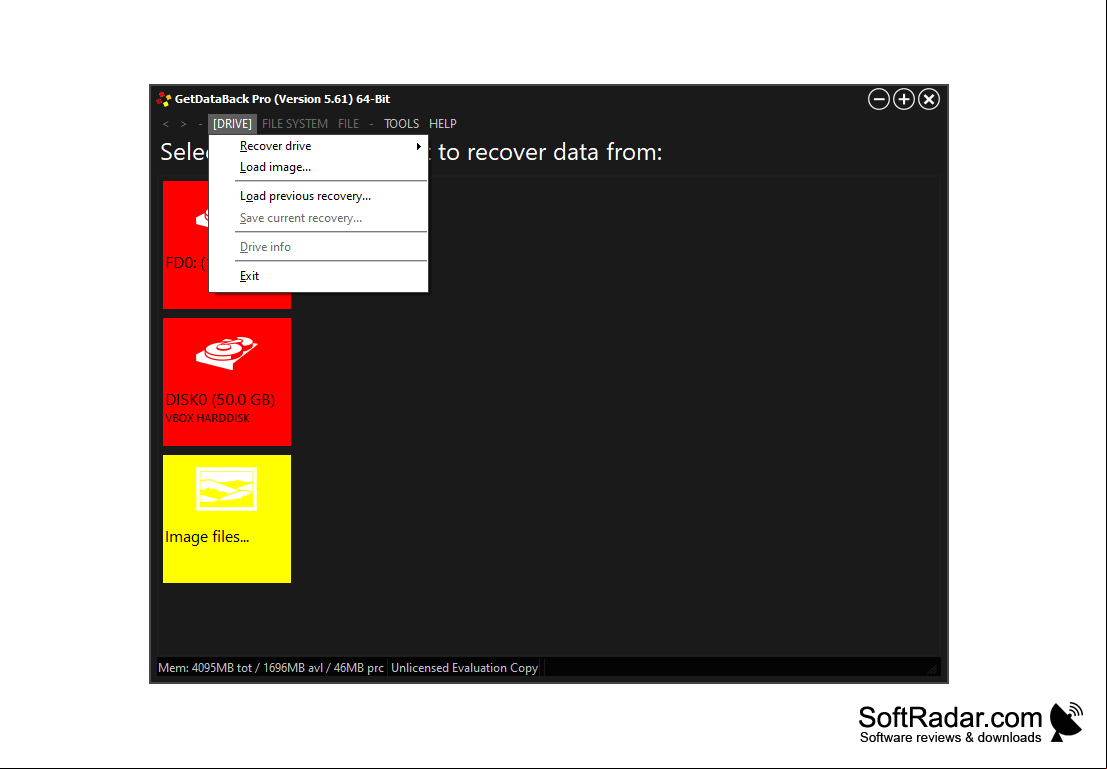Select the Drive info menu item
The height and width of the screenshot is (769, 1107).
pyautogui.click(x=318, y=247)
